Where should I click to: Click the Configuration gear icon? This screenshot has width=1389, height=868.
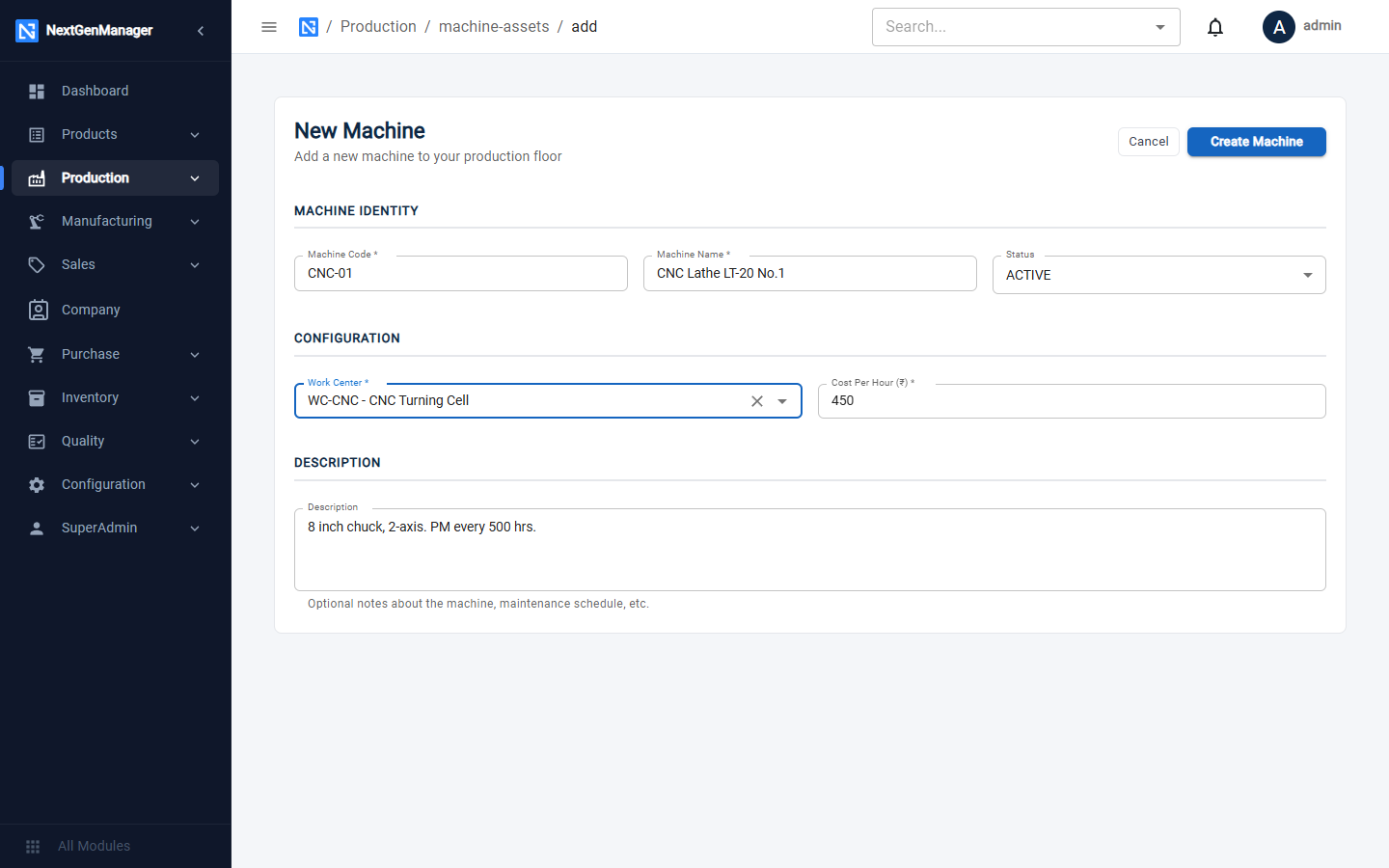click(x=37, y=485)
